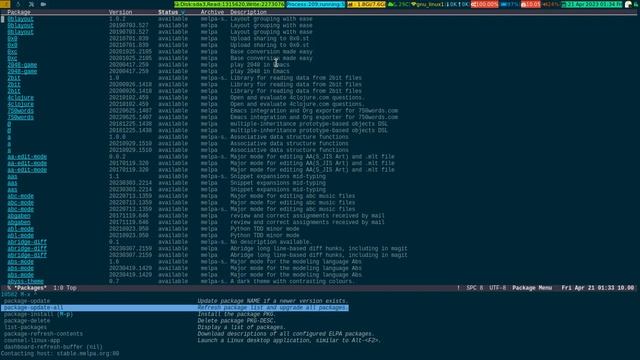Screen dimensions: 640x360
Task: Click the green date and time block
Action: 591,4
